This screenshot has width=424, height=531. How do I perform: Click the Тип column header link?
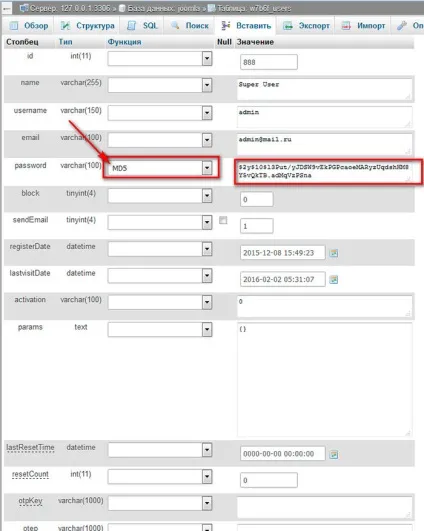[65, 42]
